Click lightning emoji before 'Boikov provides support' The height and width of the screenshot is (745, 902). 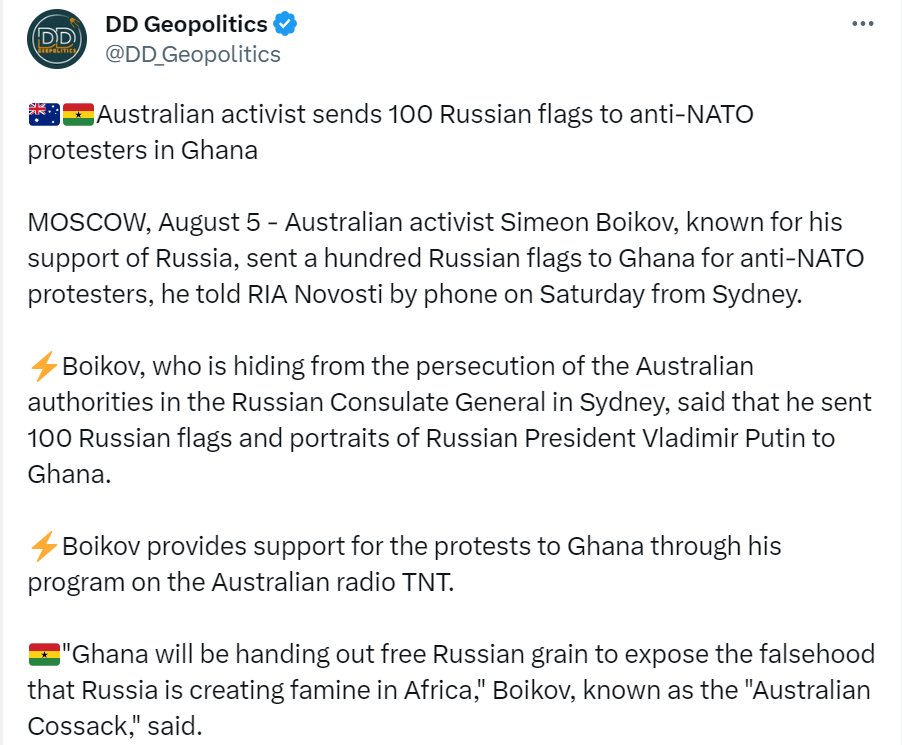(43, 547)
